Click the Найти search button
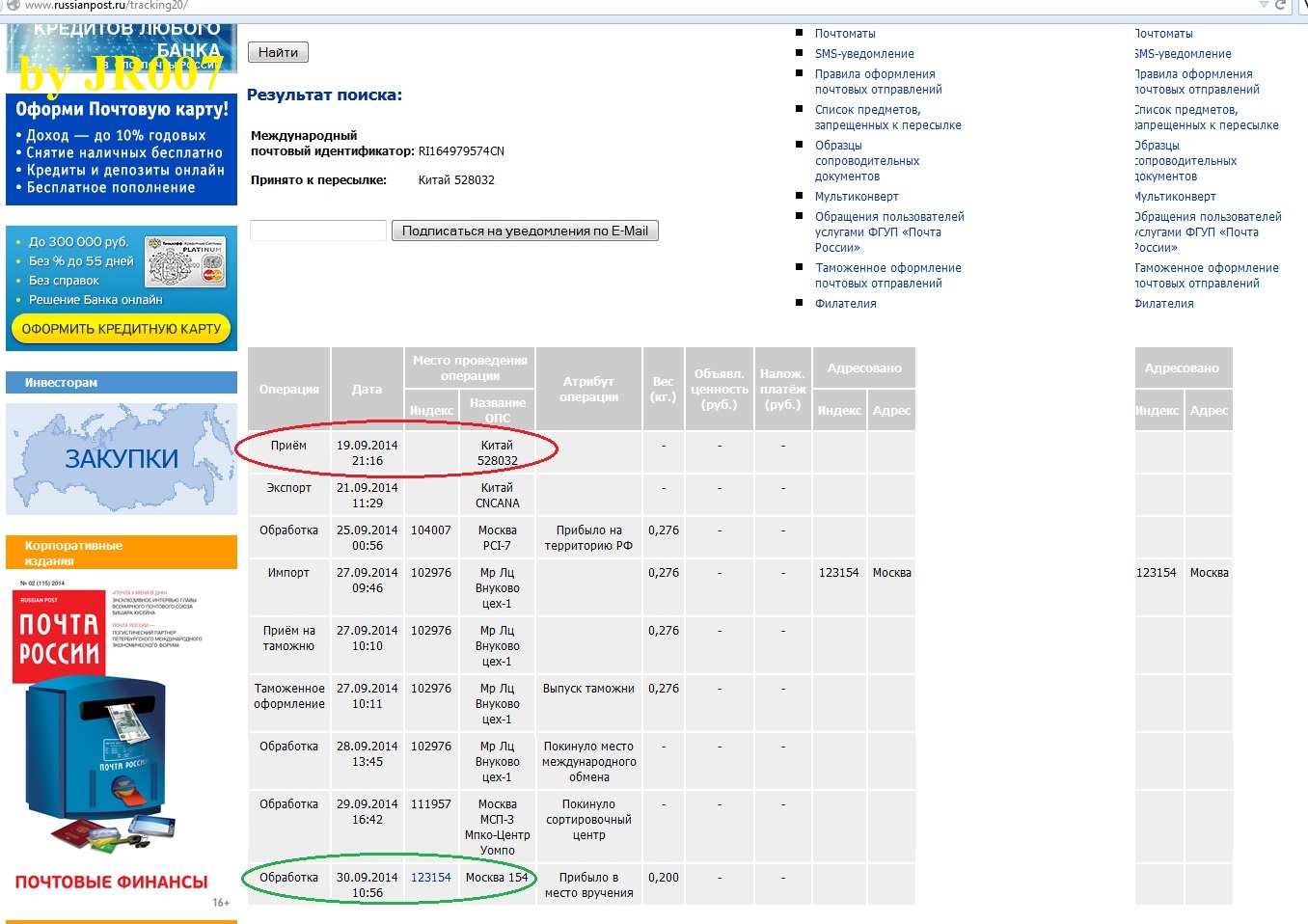 click(278, 52)
